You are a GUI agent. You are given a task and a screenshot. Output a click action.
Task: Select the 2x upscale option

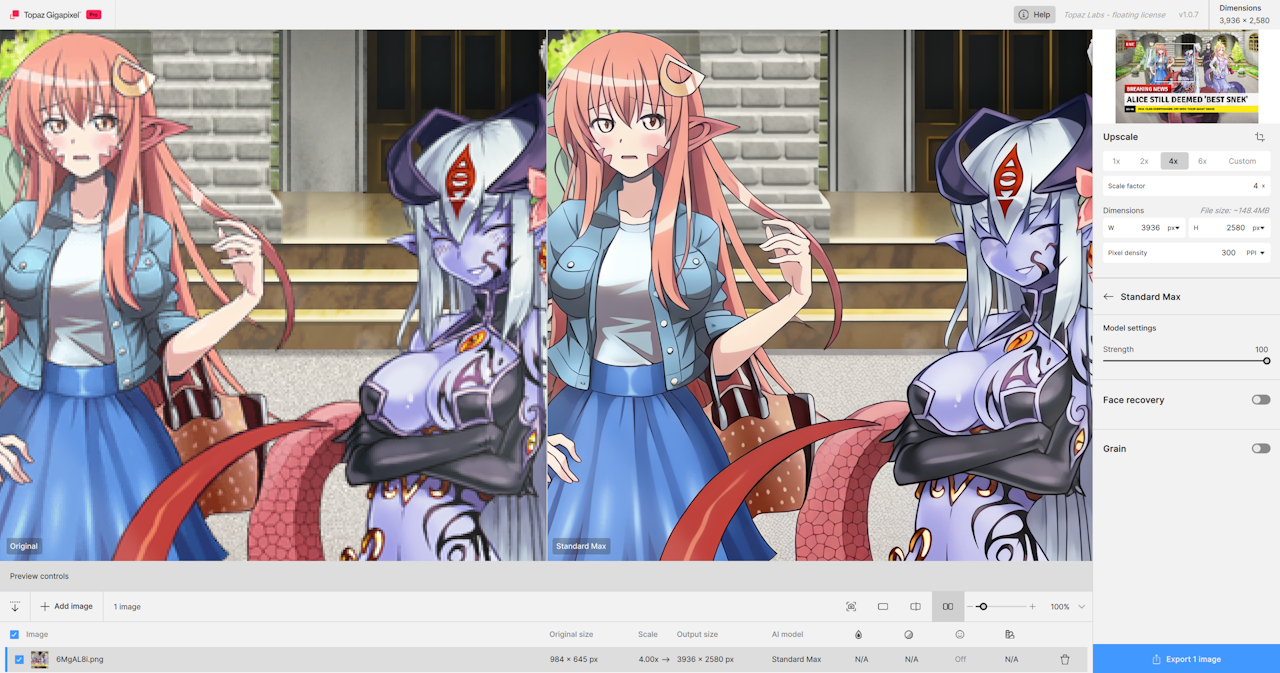[x=1144, y=161]
